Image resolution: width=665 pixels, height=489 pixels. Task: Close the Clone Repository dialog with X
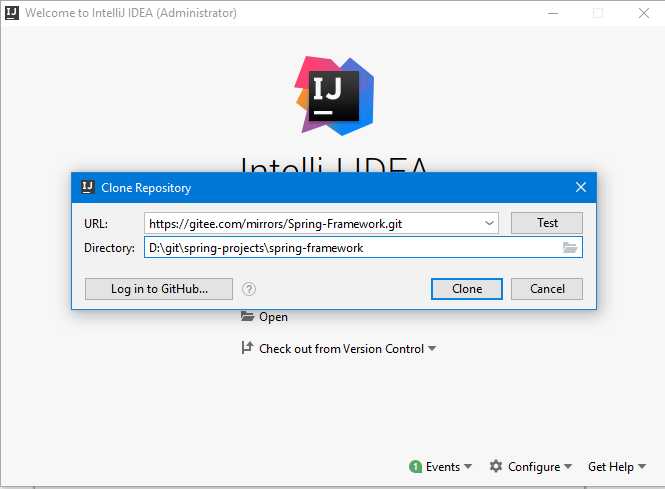[581, 187]
